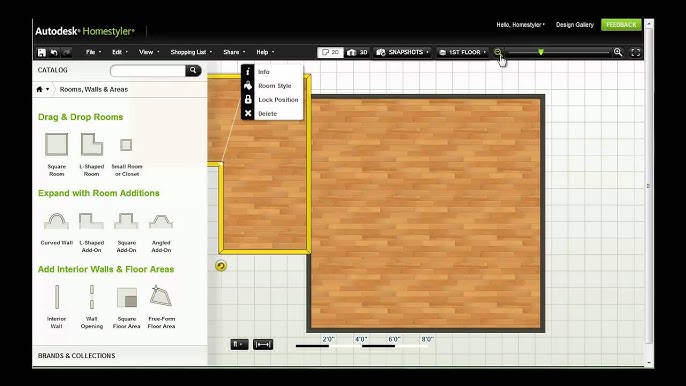
Task: Open the Design Gallery link
Action: coord(574,25)
